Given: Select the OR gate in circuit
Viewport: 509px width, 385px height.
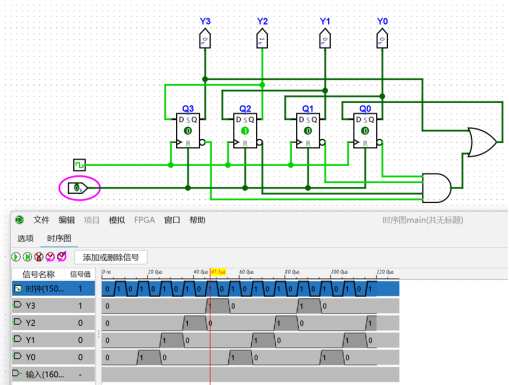Looking at the screenshot, I should [482, 142].
